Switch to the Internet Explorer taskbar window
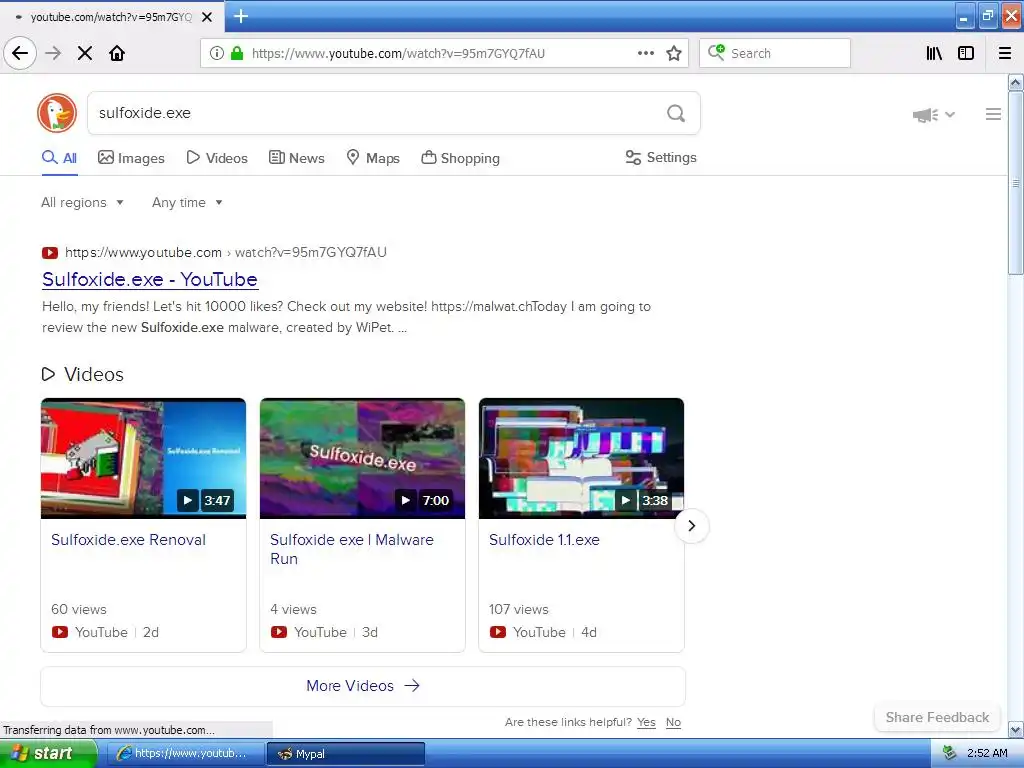1024x768 pixels. 185,754
